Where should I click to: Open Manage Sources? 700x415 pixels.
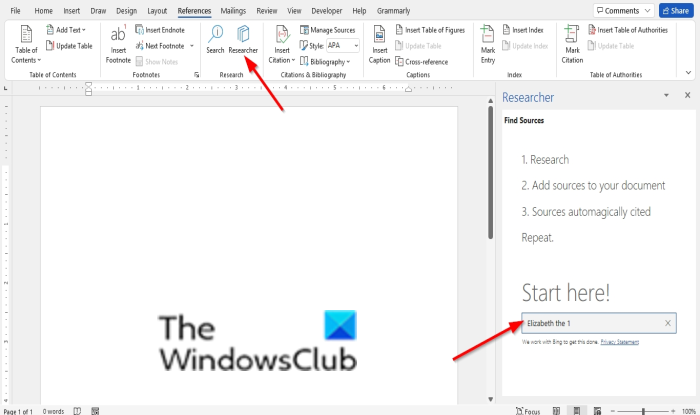point(328,30)
